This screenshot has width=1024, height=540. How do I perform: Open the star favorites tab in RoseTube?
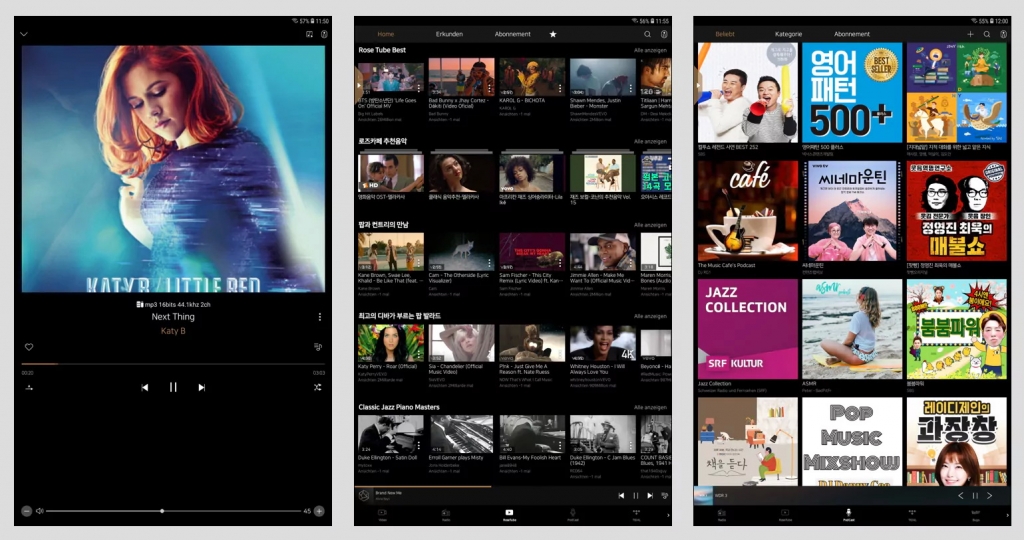point(553,34)
